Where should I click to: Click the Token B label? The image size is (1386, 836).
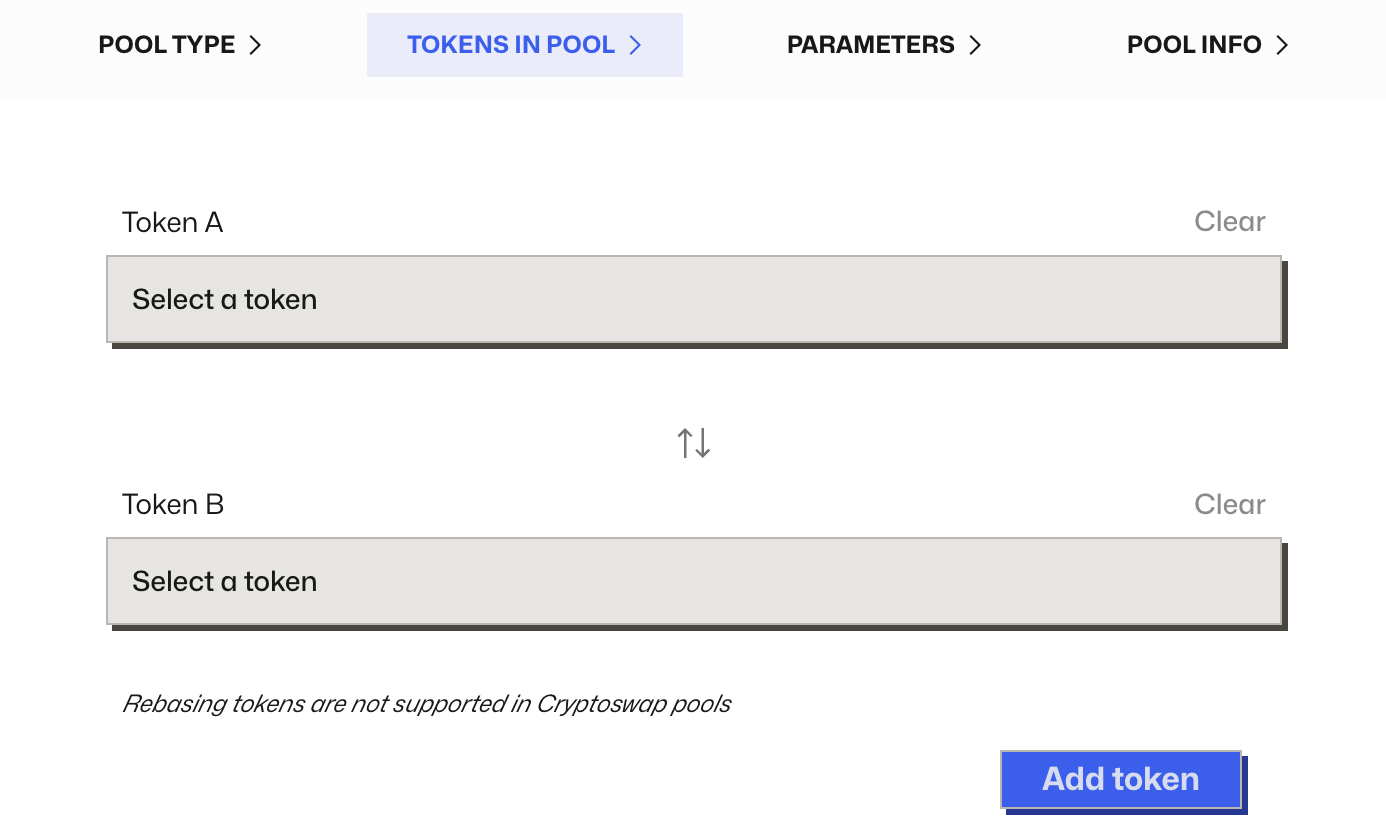(x=172, y=504)
